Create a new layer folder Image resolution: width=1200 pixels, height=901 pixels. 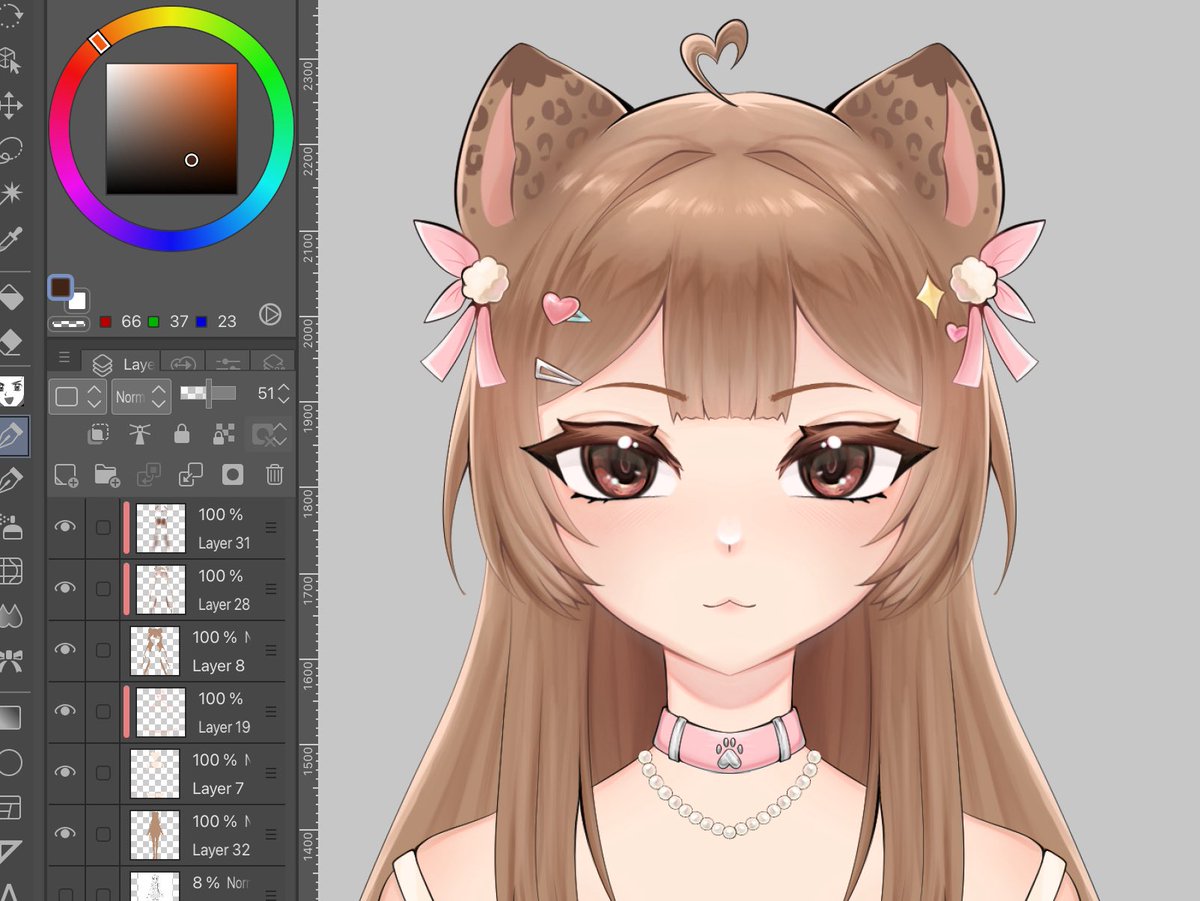pos(105,475)
